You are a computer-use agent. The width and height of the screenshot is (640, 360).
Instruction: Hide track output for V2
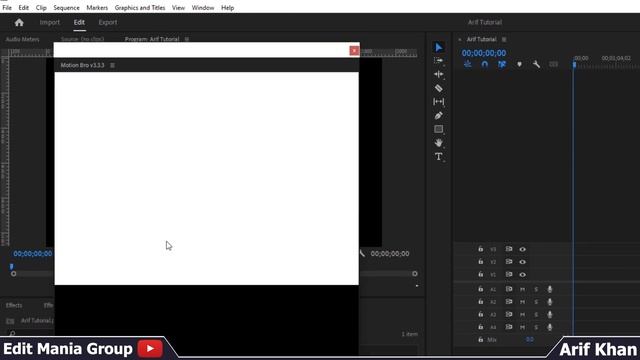[522, 262]
